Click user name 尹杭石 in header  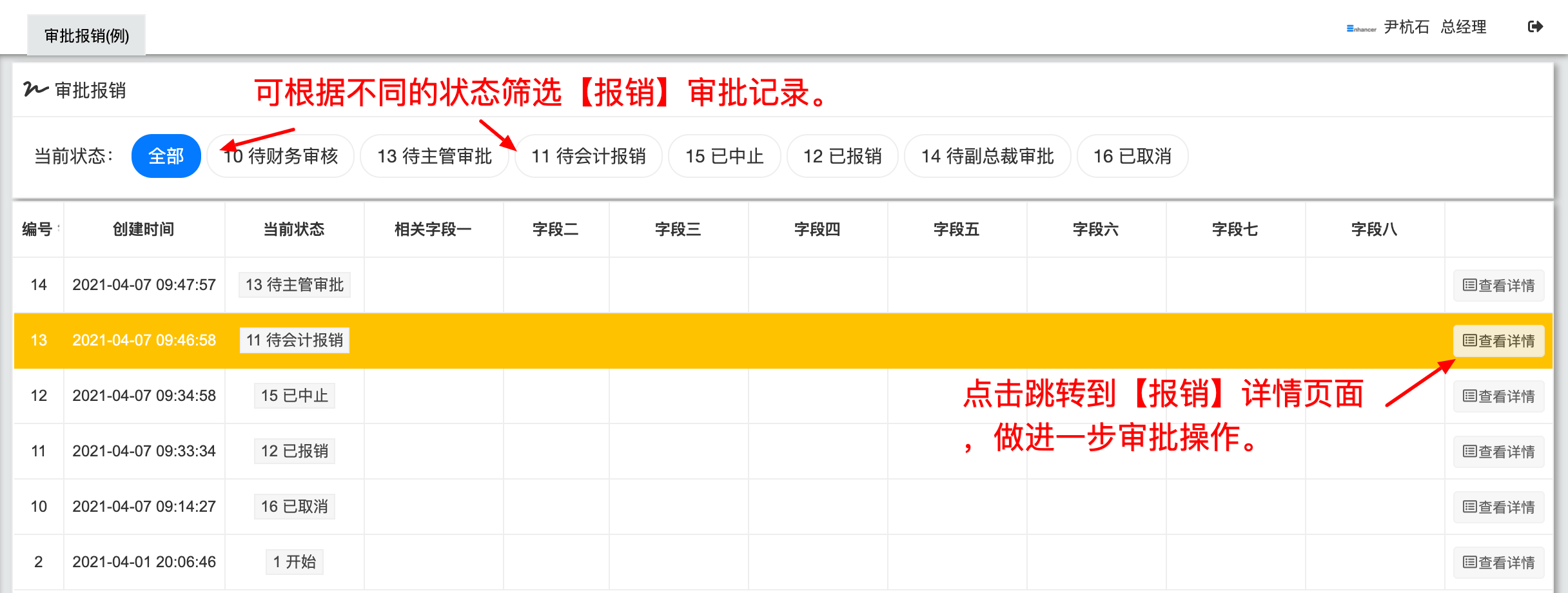click(1407, 27)
